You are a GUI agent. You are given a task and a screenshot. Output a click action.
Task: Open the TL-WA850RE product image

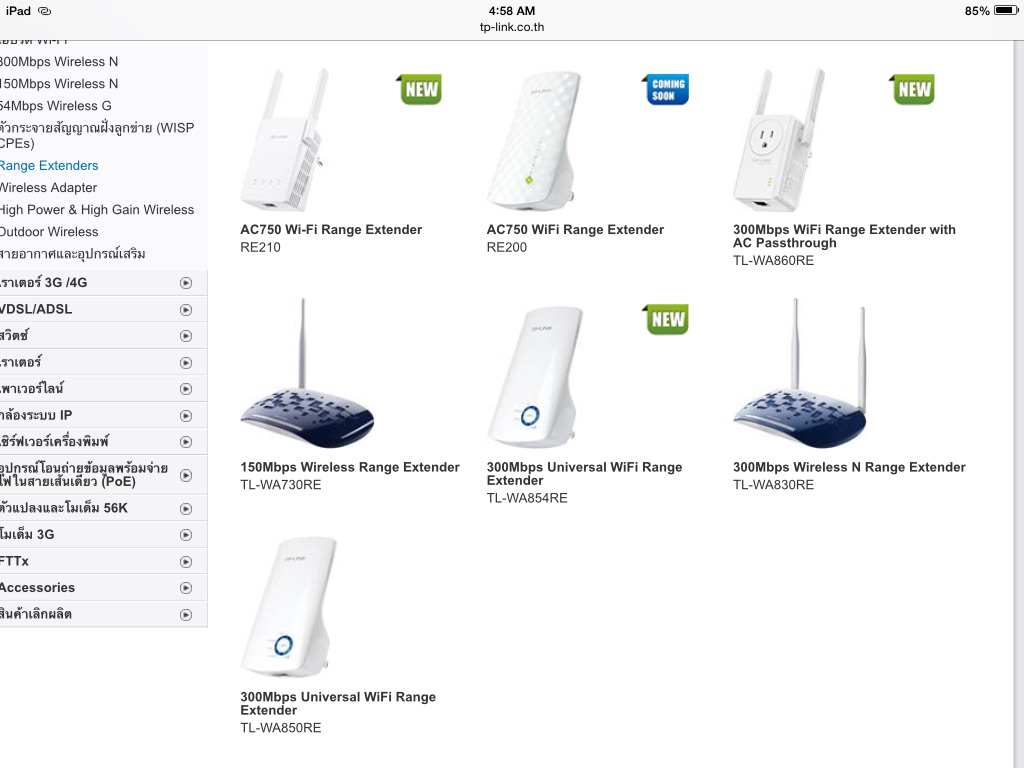290,607
